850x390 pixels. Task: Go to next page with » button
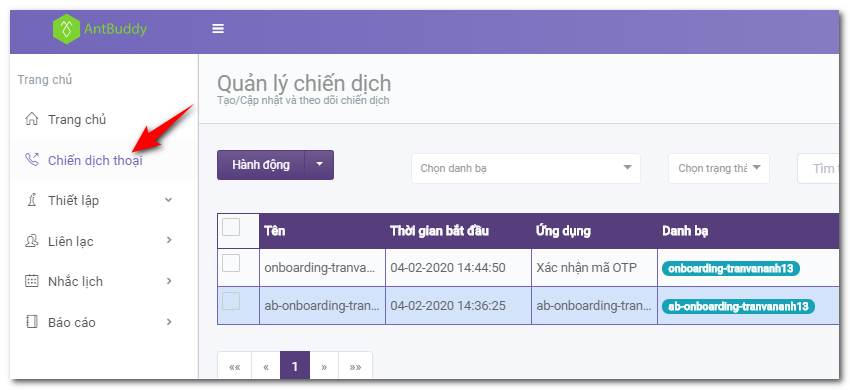coord(324,366)
